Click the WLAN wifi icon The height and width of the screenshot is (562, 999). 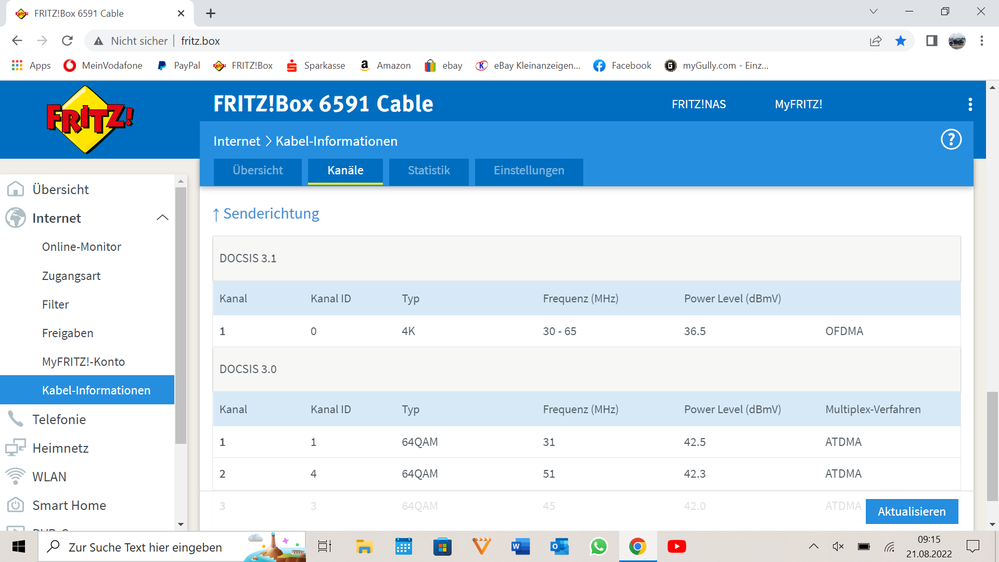click(15, 476)
